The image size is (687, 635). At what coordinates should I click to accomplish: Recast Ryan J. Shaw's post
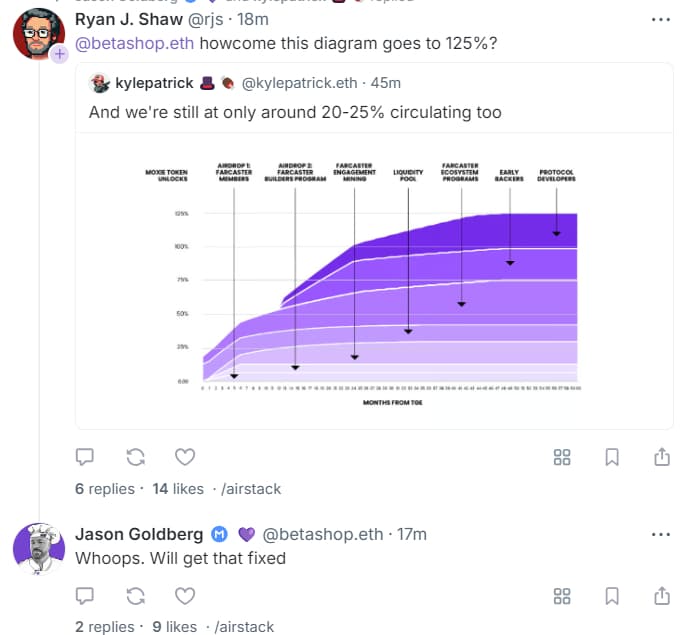pyautogui.click(x=136, y=457)
